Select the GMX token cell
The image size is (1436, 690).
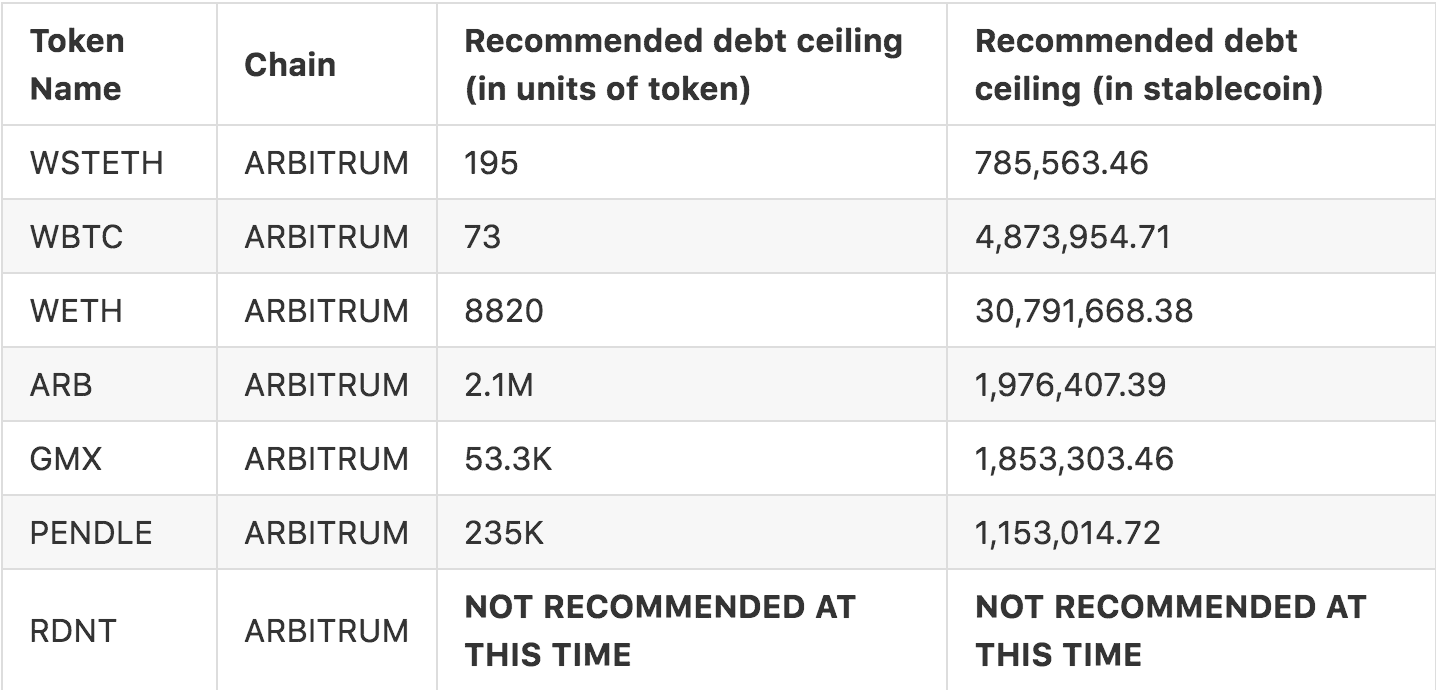[66, 459]
